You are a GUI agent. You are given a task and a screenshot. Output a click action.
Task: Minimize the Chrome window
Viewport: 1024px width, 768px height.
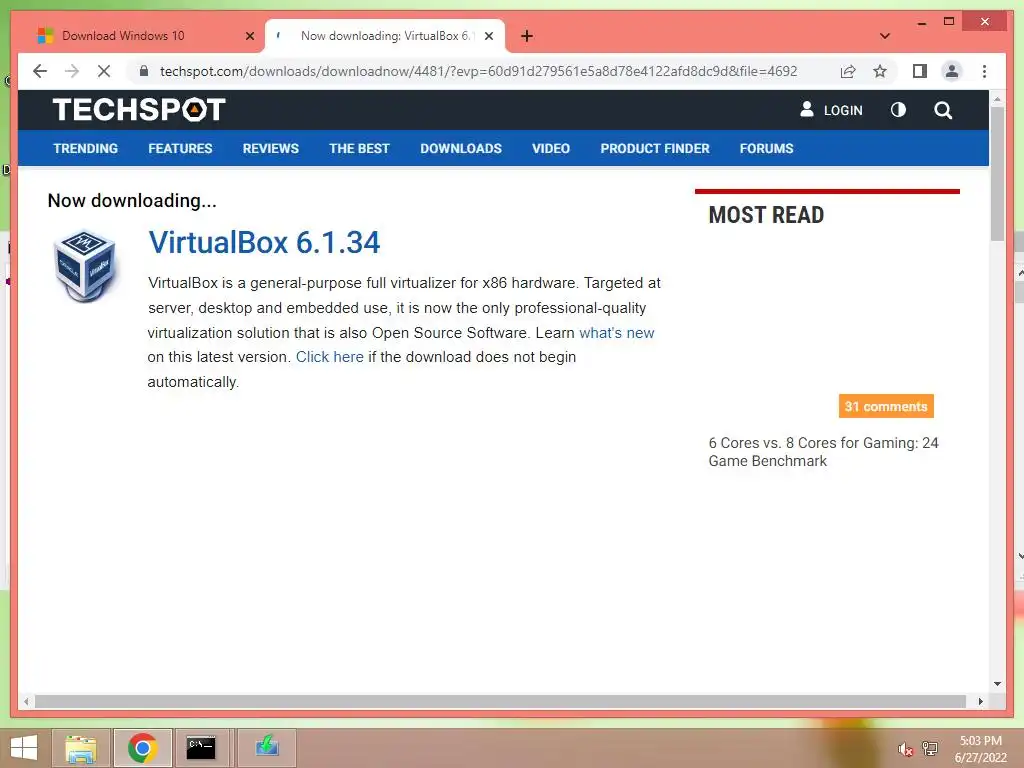tap(921, 22)
